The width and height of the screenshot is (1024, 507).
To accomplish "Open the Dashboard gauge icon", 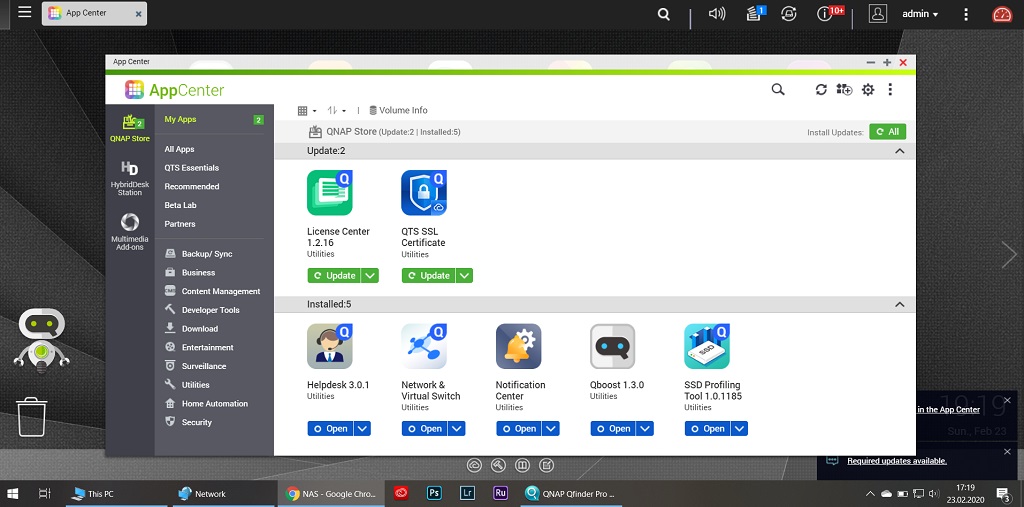I will tap(1002, 14).
